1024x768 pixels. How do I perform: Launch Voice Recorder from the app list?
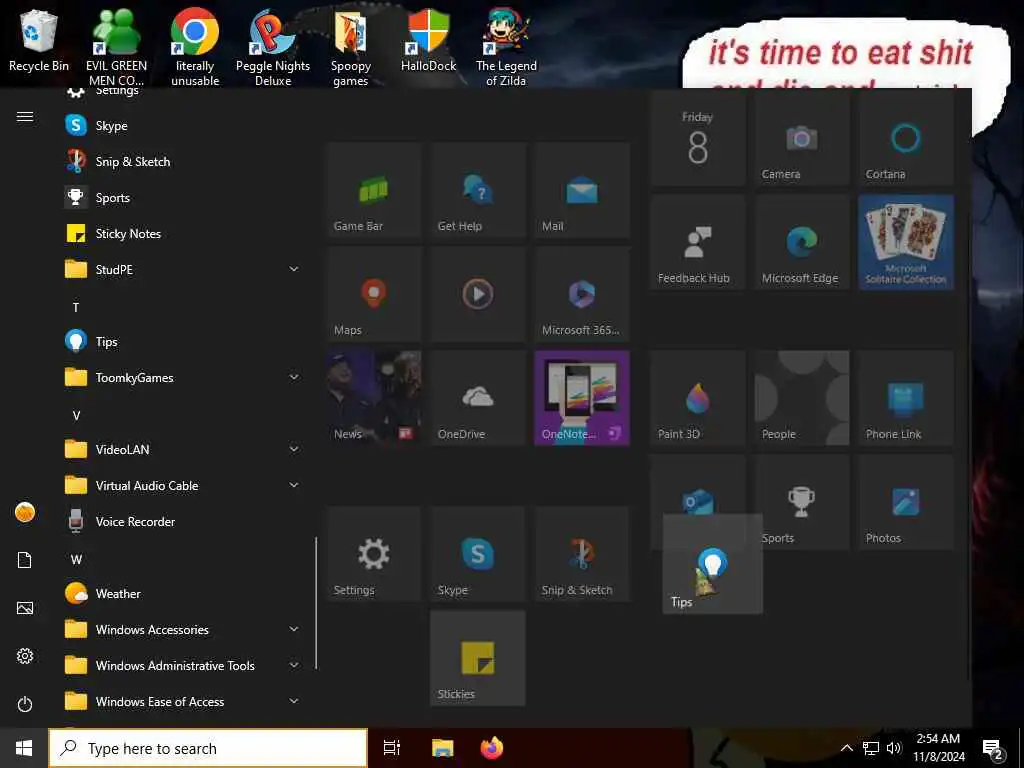click(182, 521)
